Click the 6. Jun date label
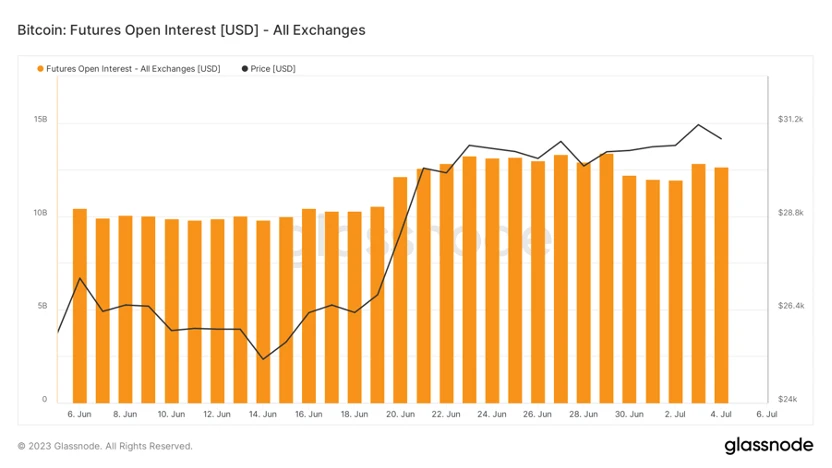This screenshot has height=468, width=832. [x=80, y=413]
